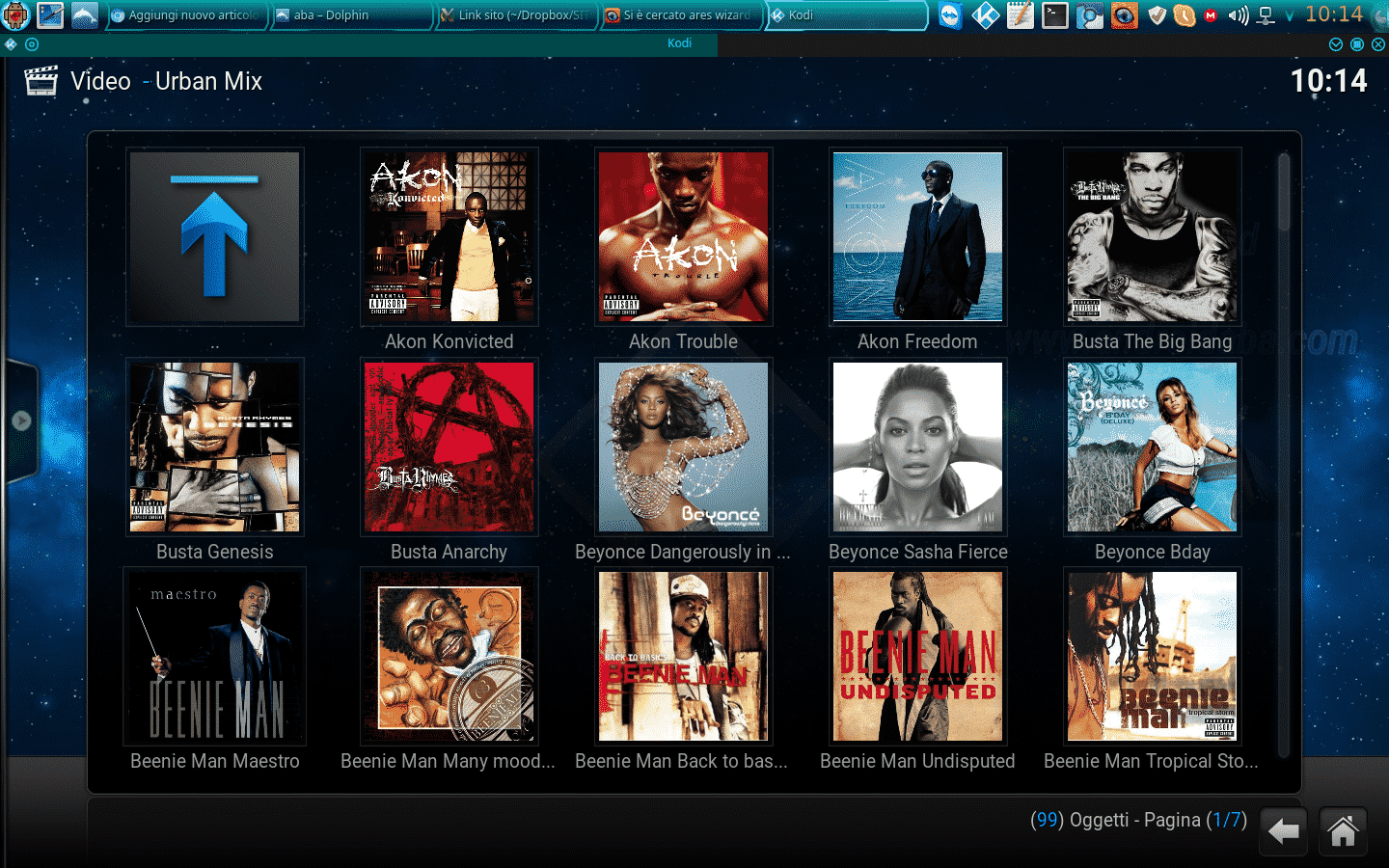Screen dimensions: 1389x868
Task: Switch to the aba – Dolphin window
Action: pyautogui.click(x=351, y=15)
